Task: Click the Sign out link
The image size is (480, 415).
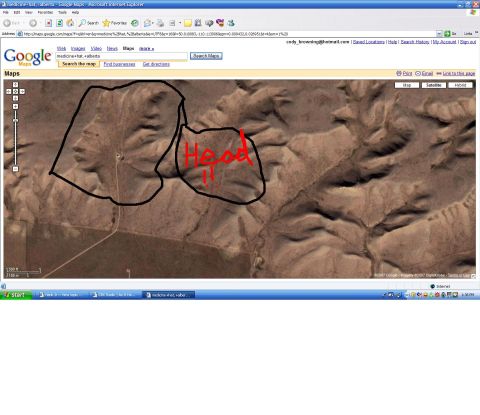Action: pos(468,42)
